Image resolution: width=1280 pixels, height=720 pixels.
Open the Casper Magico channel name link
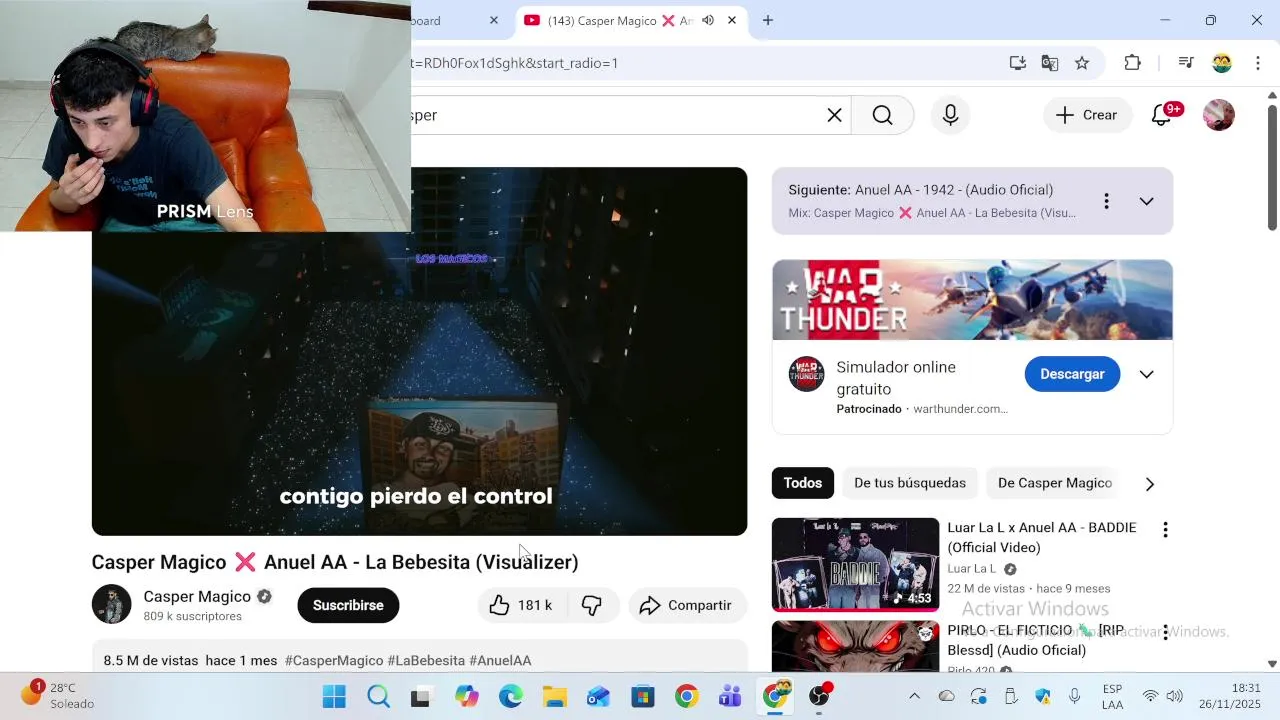point(197,596)
